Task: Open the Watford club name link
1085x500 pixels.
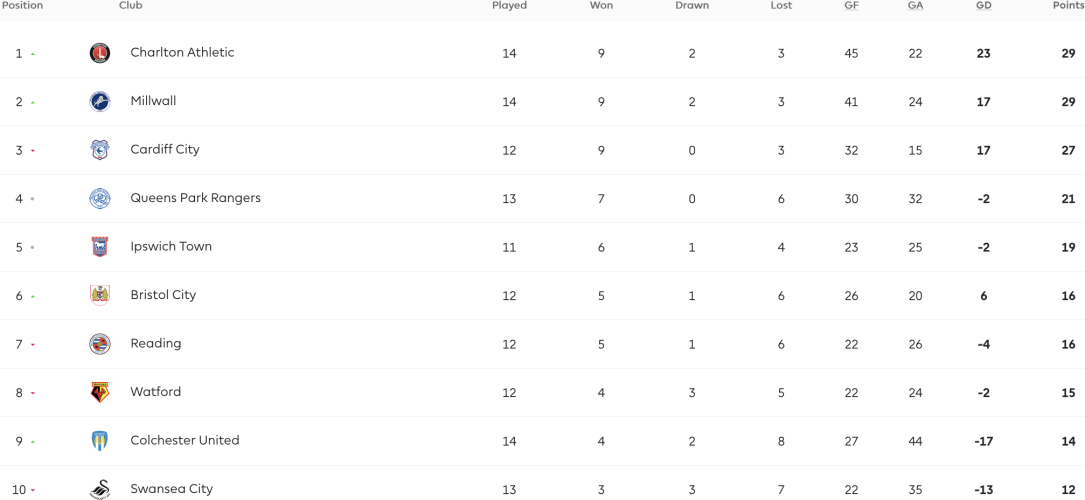Action: coord(156,391)
